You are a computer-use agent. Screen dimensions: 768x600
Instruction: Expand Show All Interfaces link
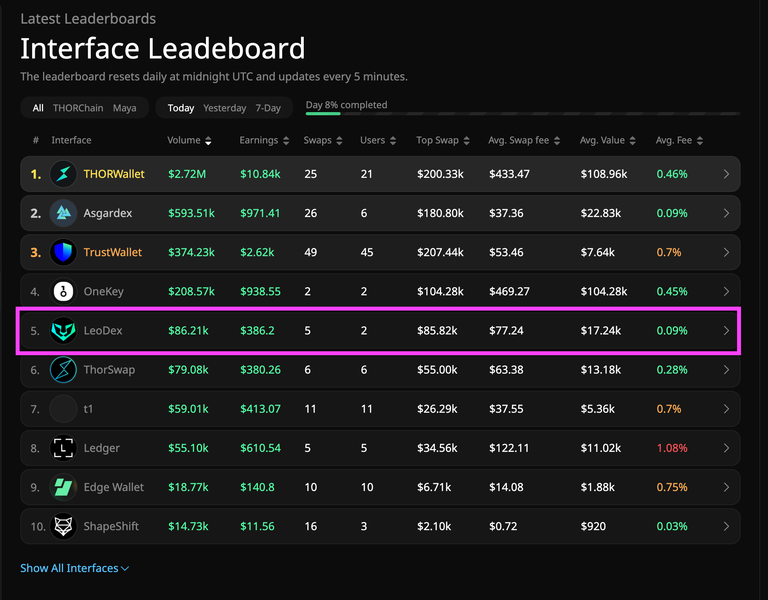pos(74,568)
